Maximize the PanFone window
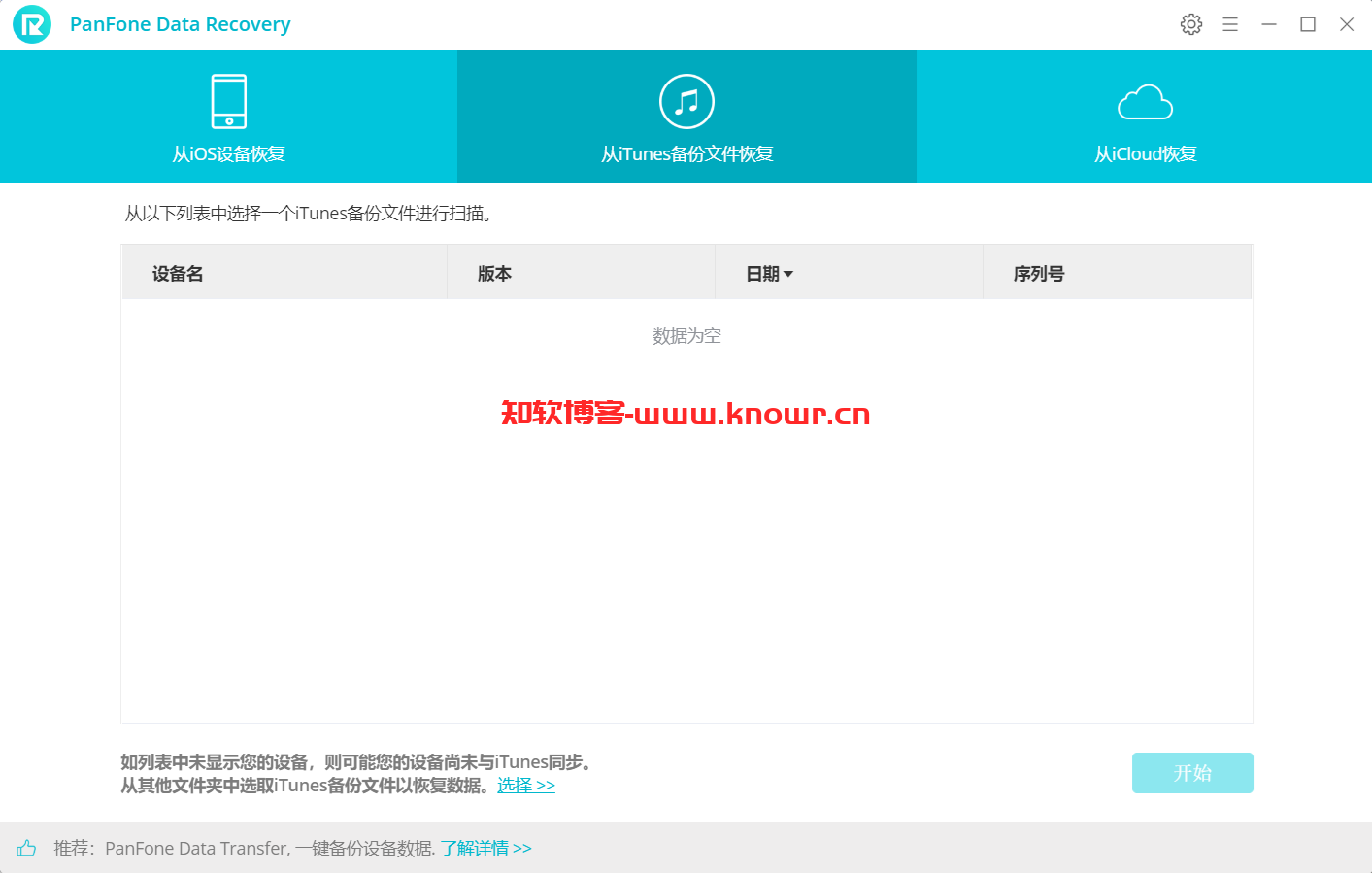 (x=1308, y=24)
